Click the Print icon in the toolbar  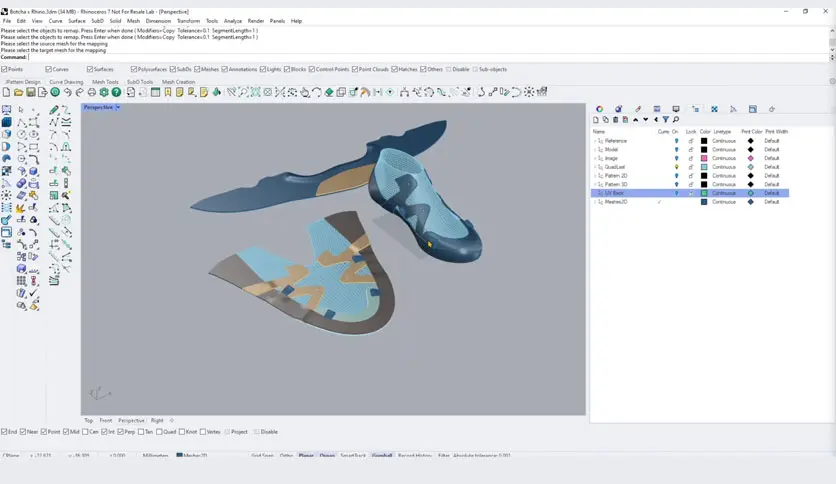[92, 92]
